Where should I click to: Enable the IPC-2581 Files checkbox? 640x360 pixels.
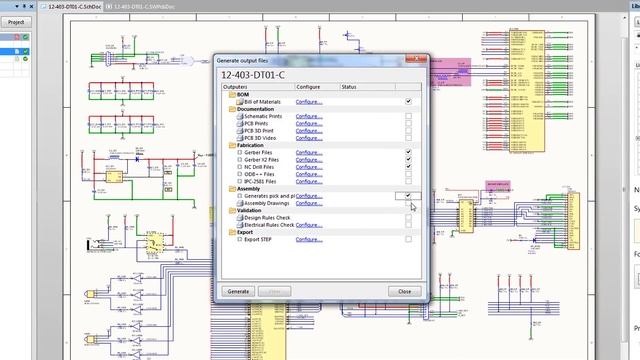[x=408, y=181]
